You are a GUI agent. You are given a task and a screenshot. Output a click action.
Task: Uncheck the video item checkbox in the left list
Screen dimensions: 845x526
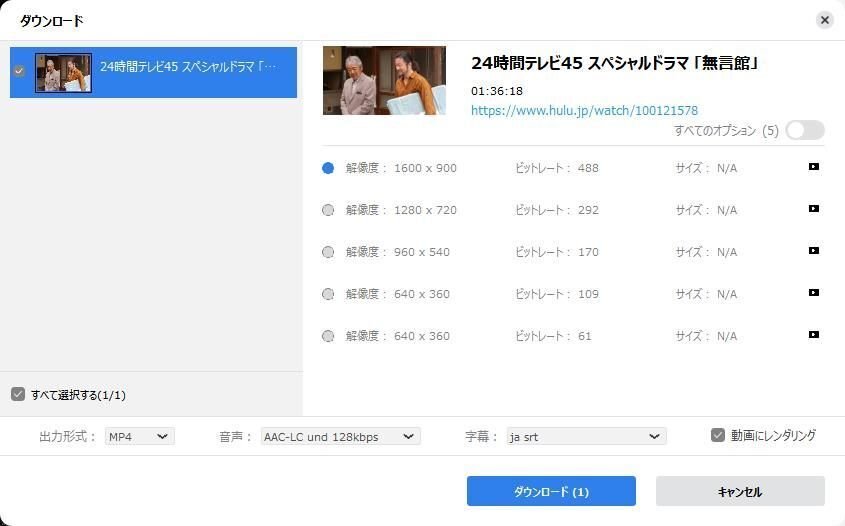pyautogui.click(x=19, y=71)
